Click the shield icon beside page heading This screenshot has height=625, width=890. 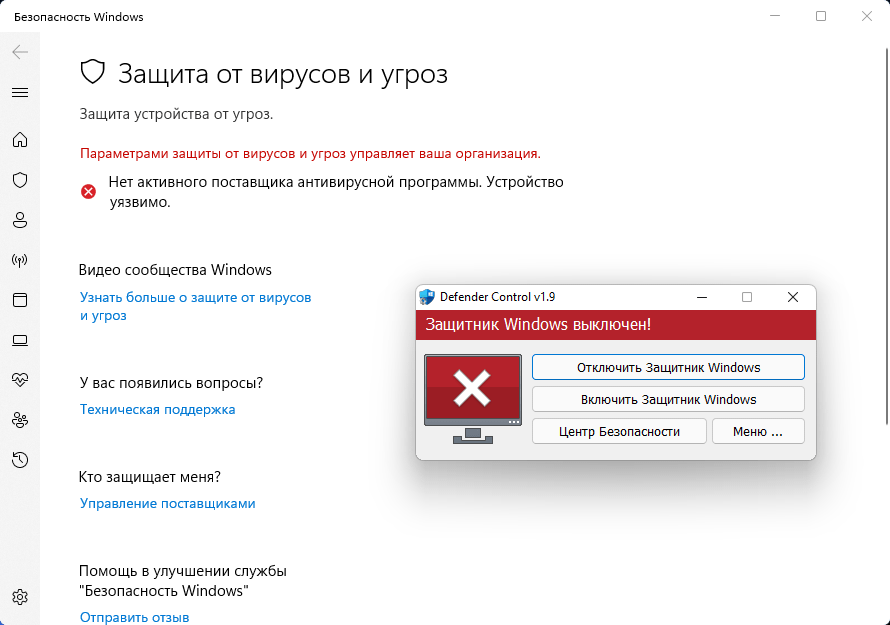coord(93,73)
